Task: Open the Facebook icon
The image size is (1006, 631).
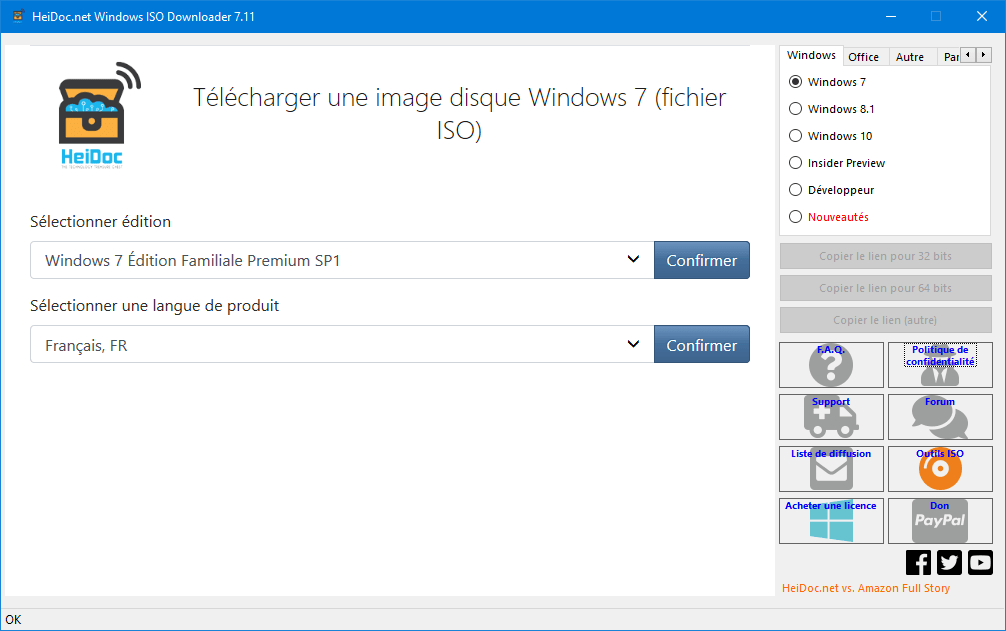Action: coord(918,562)
